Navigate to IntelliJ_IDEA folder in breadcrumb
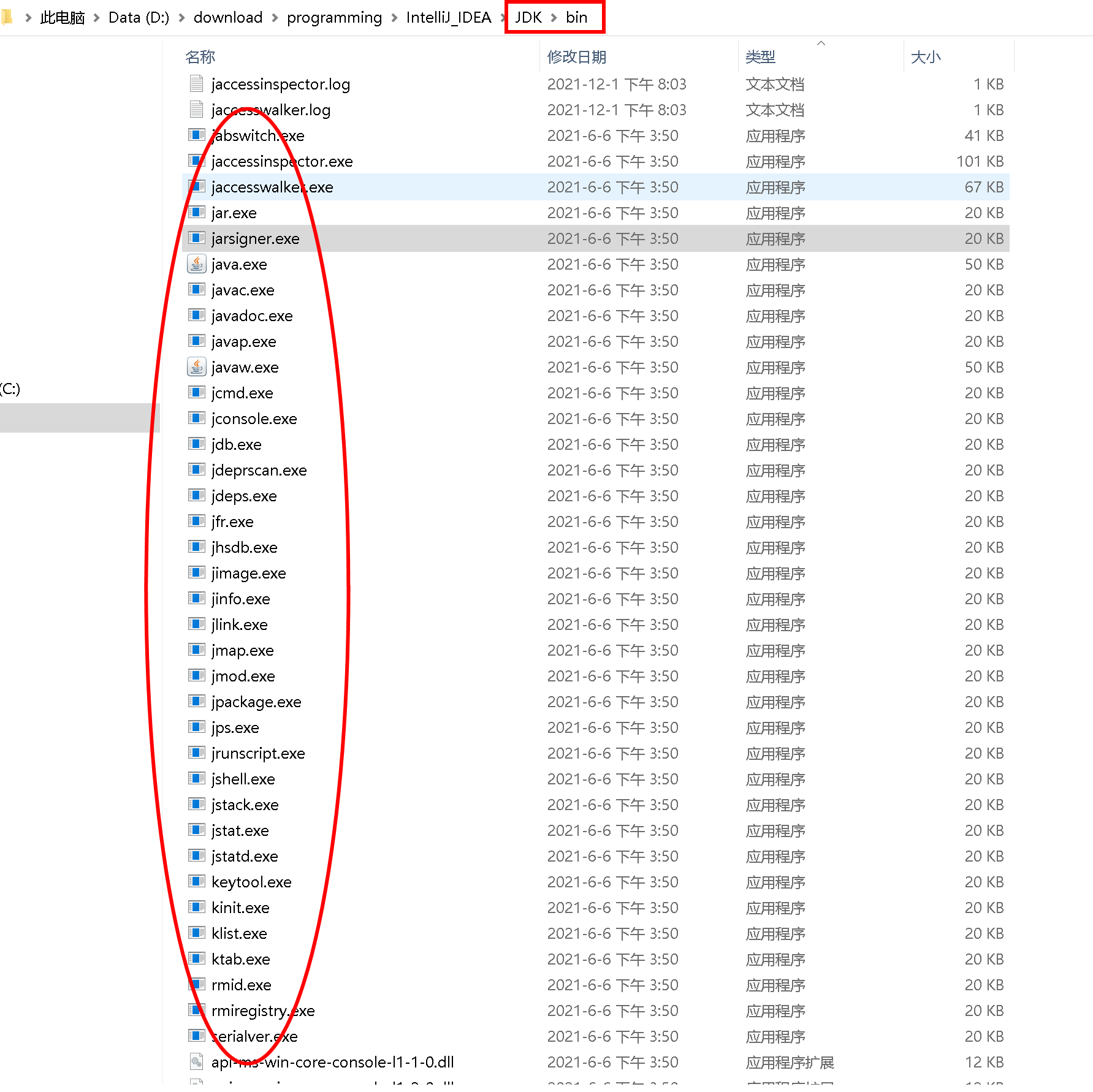The image size is (1093, 1092). (449, 18)
